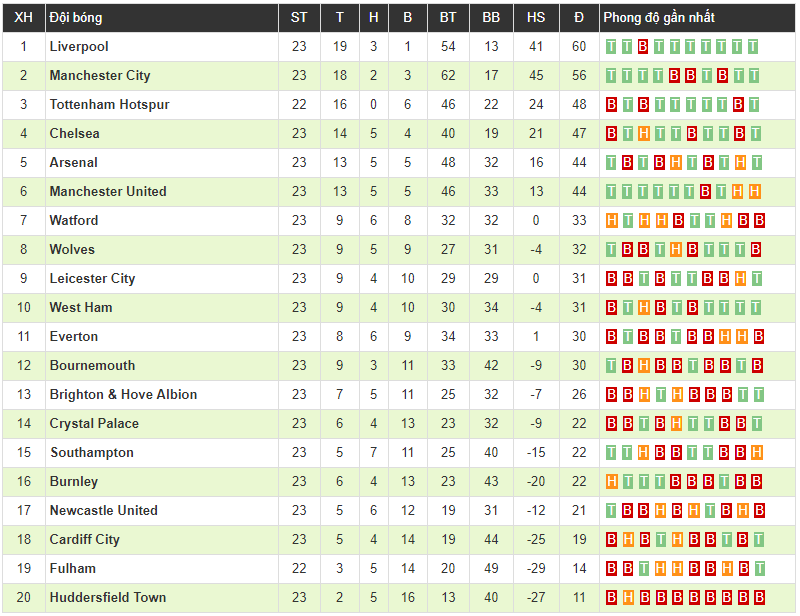
Task: Click Huddersfield Town's orange H badge
Action: [628, 598]
